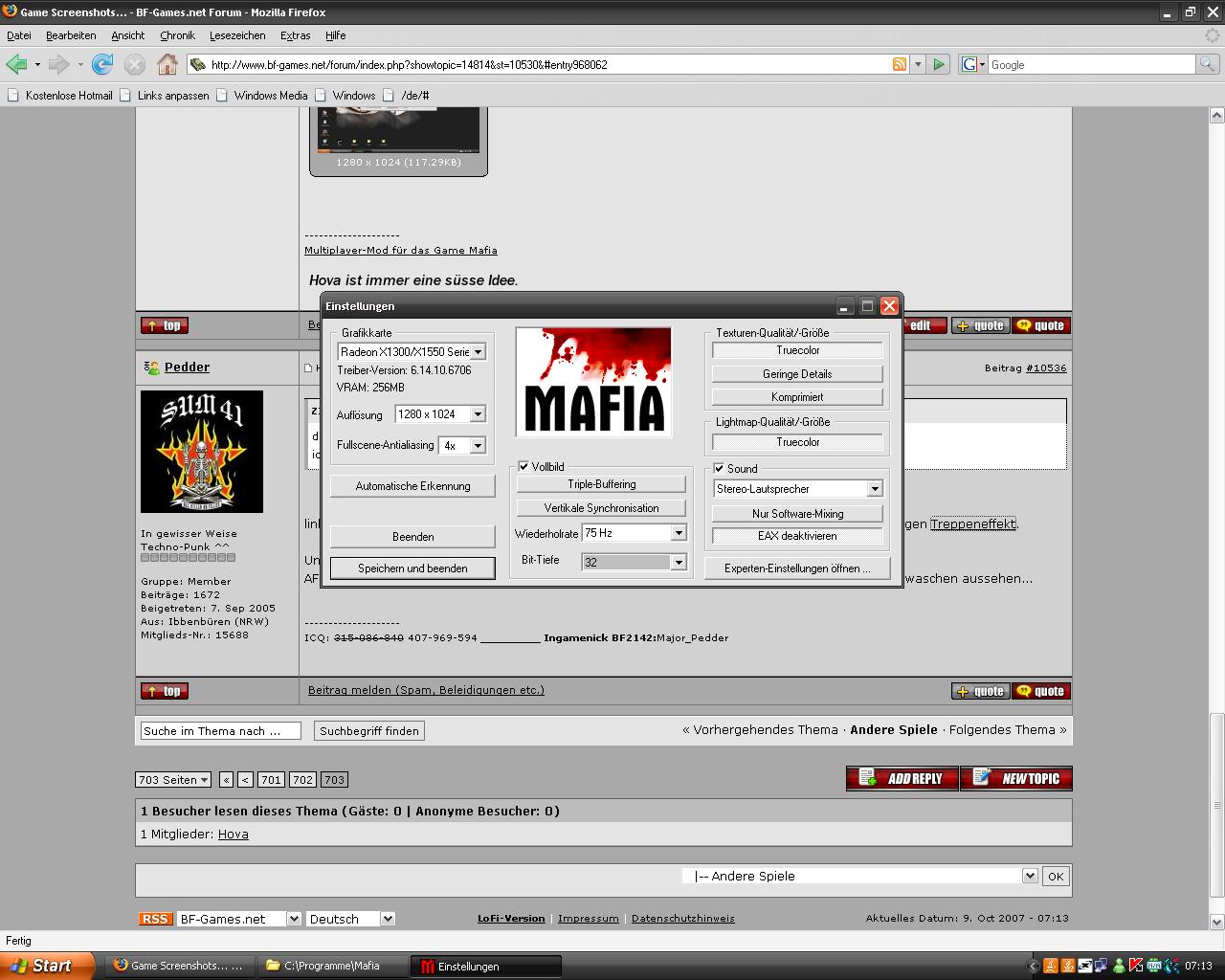The width and height of the screenshot is (1225, 980).
Task: Click the stop loading icon
Action: (135, 64)
